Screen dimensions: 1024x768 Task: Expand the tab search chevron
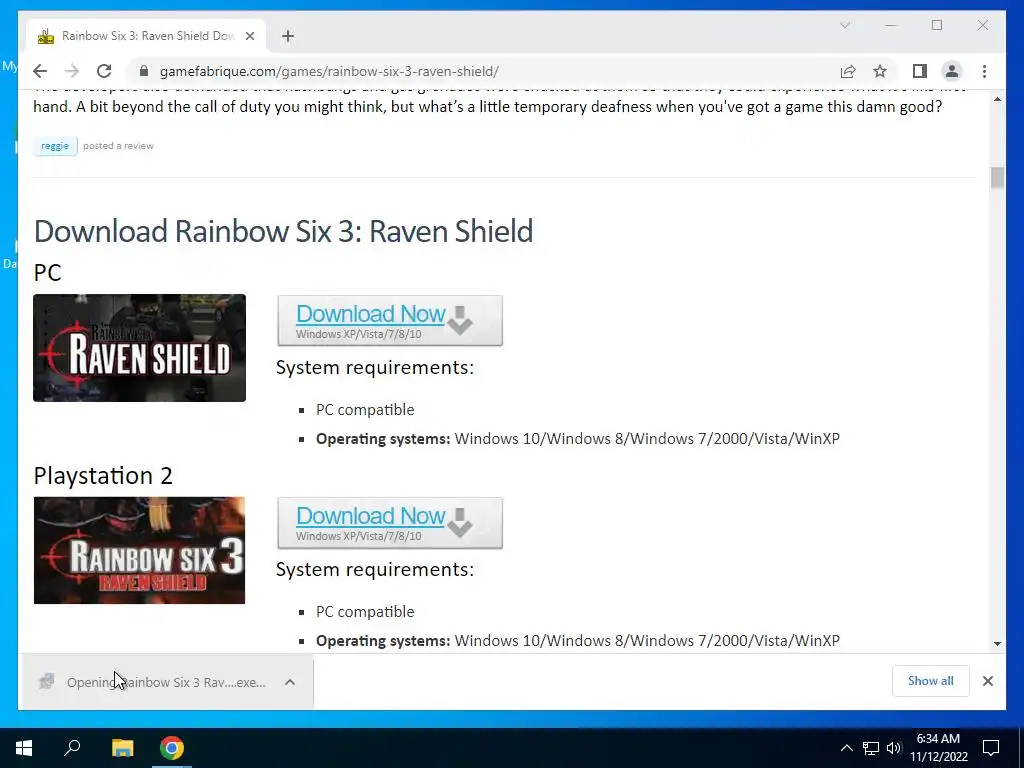[844, 25]
